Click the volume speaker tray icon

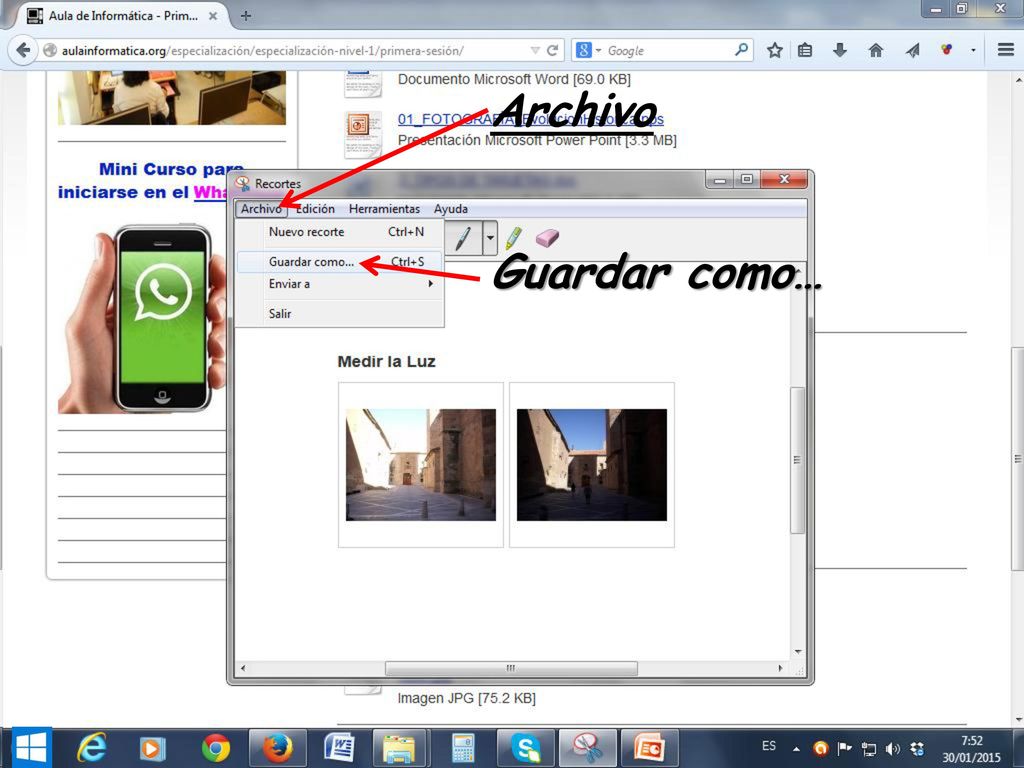coord(893,748)
